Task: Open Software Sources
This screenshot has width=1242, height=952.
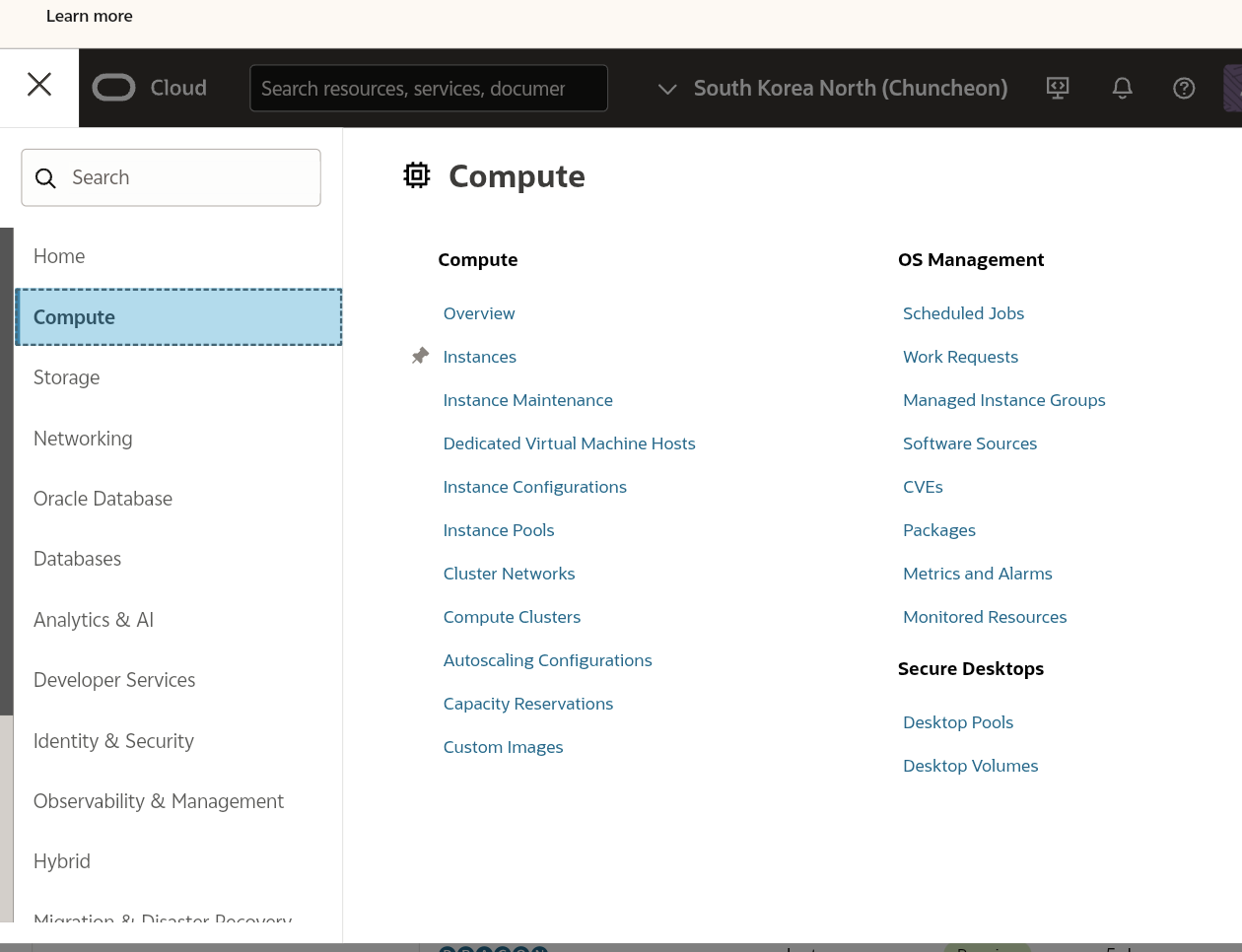Action: tap(970, 443)
